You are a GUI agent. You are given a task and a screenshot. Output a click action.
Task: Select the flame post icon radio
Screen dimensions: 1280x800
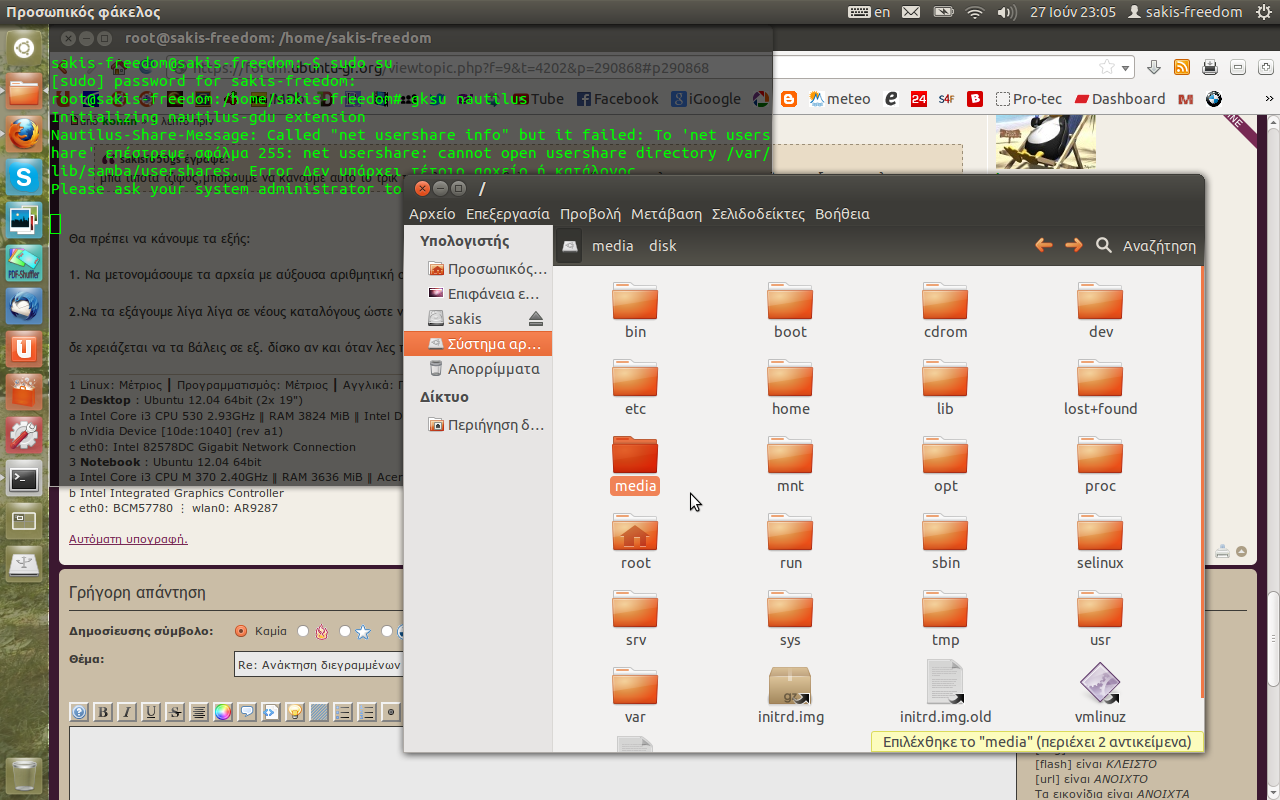[x=304, y=631]
